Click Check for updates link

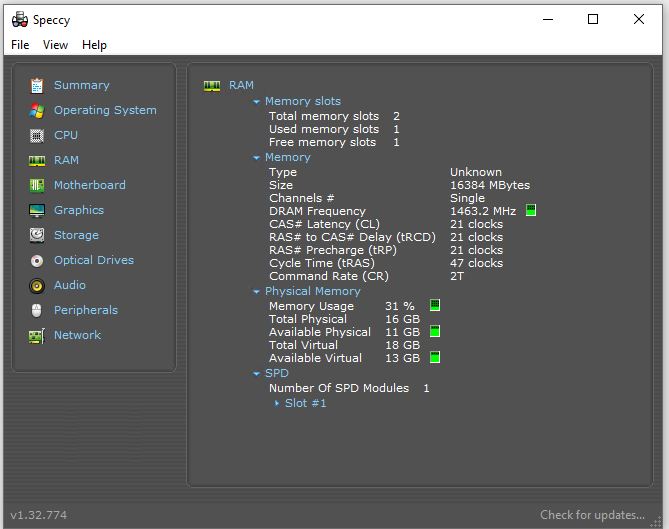point(592,515)
